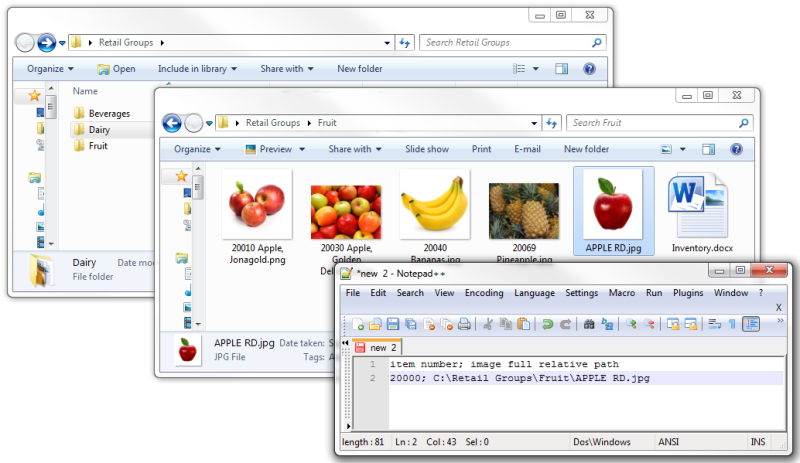Click the Save icon in Notepad++ toolbar

pos(393,324)
